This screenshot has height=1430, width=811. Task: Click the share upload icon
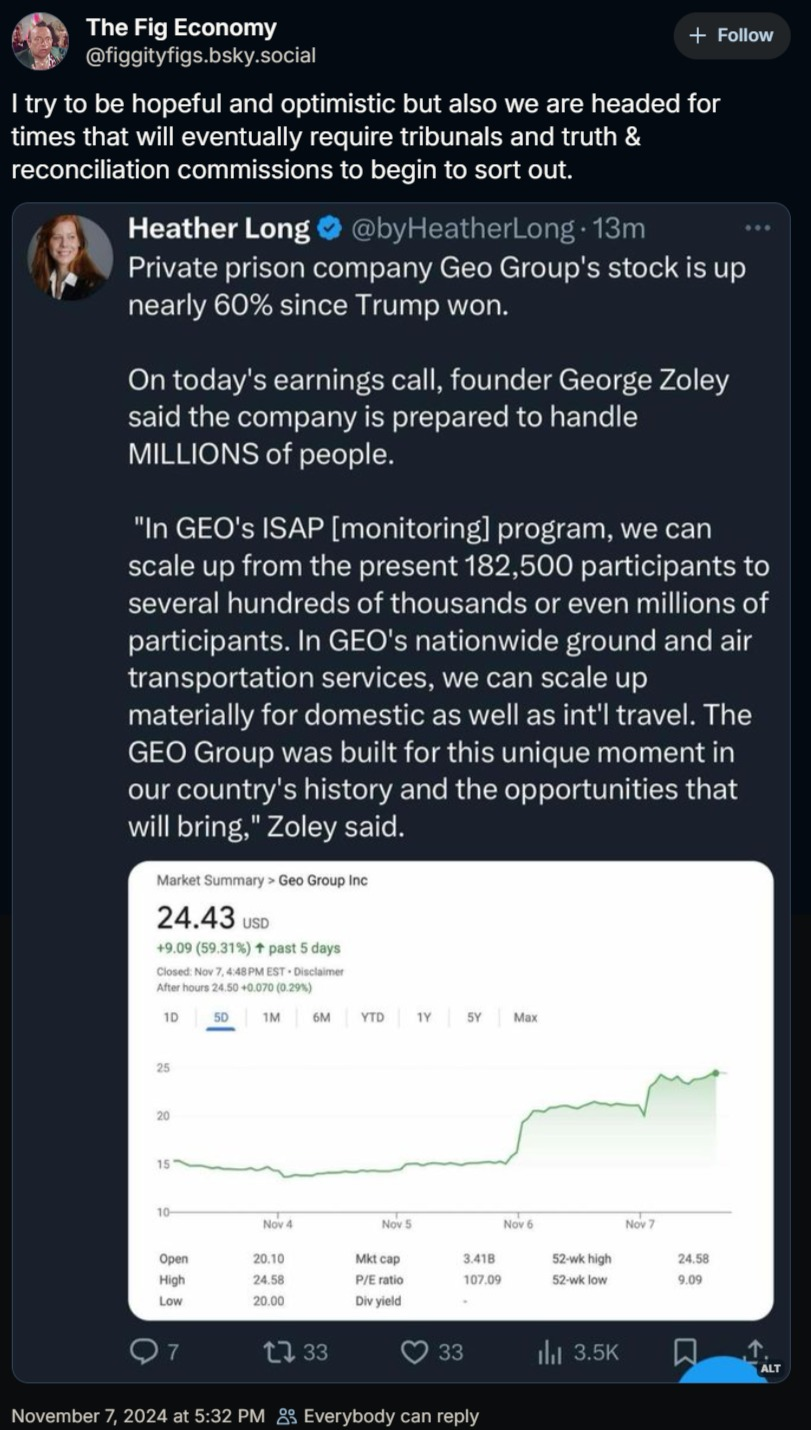click(754, 1350)
